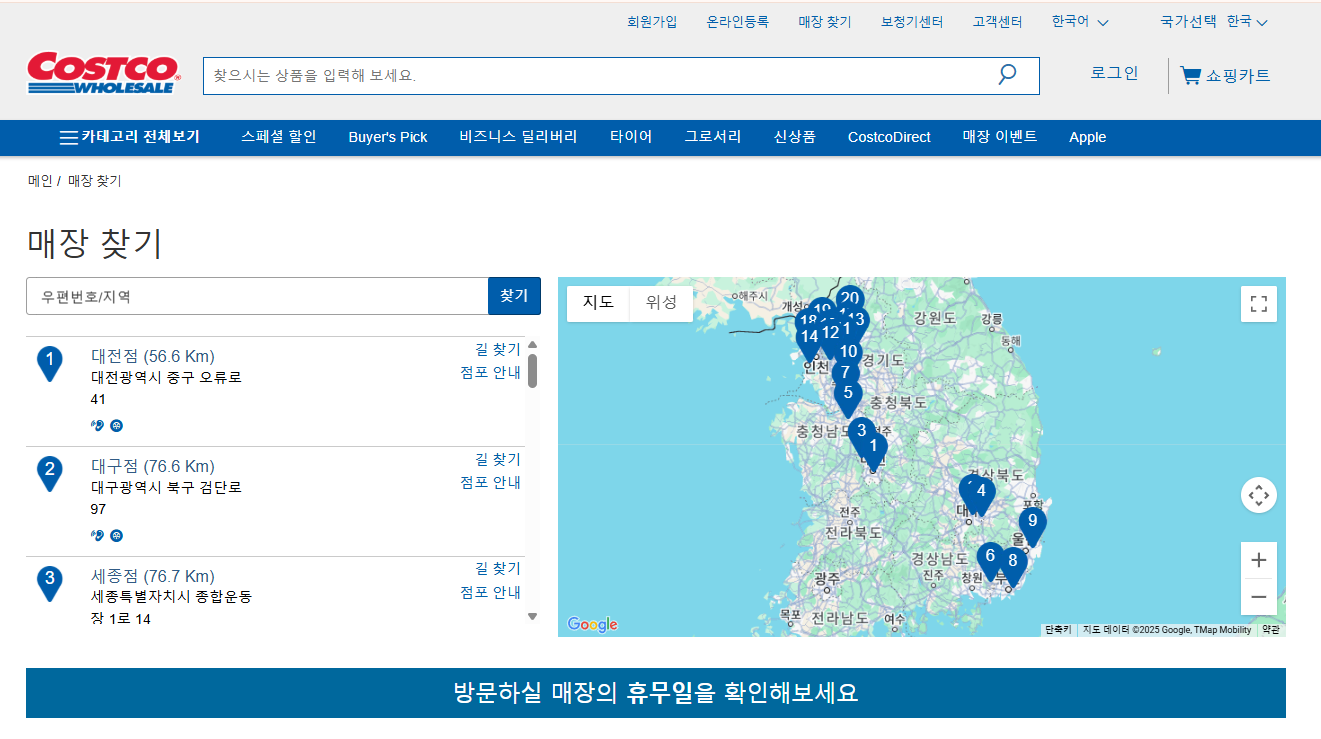Open the CostcoDirect menu
Image resolution: width=1321 pixels, height=739 pixels.
pos(889,137)
